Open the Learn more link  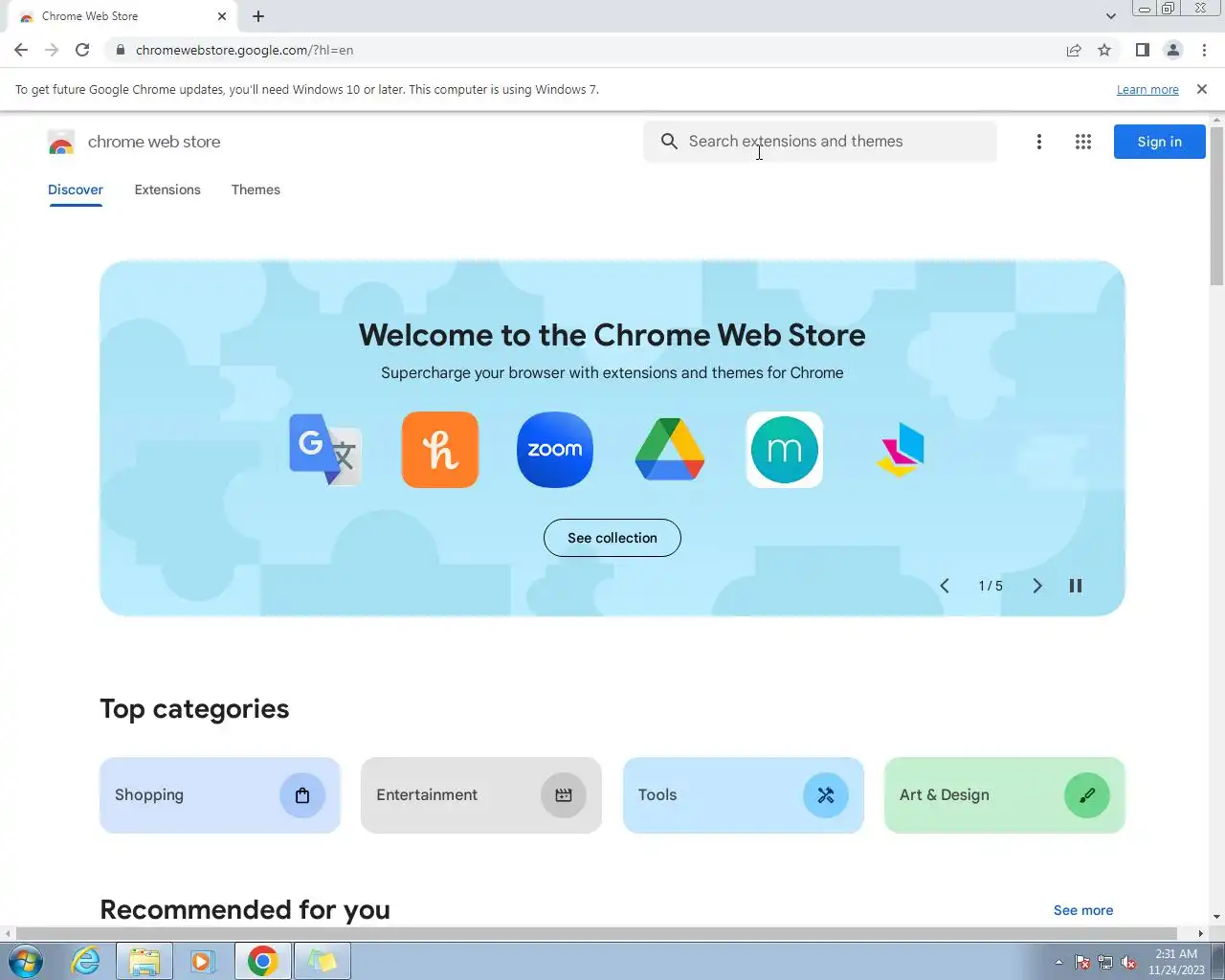1147,89
